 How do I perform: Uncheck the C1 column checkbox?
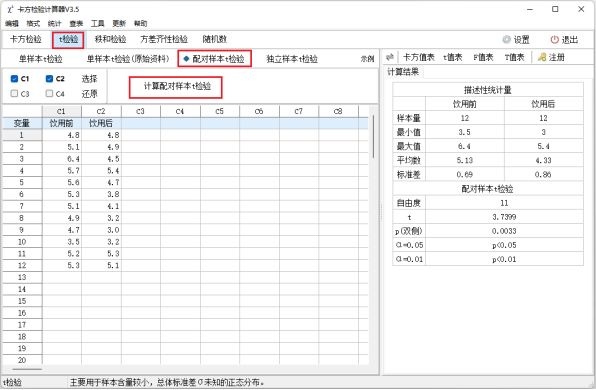(x=14, y=79)
